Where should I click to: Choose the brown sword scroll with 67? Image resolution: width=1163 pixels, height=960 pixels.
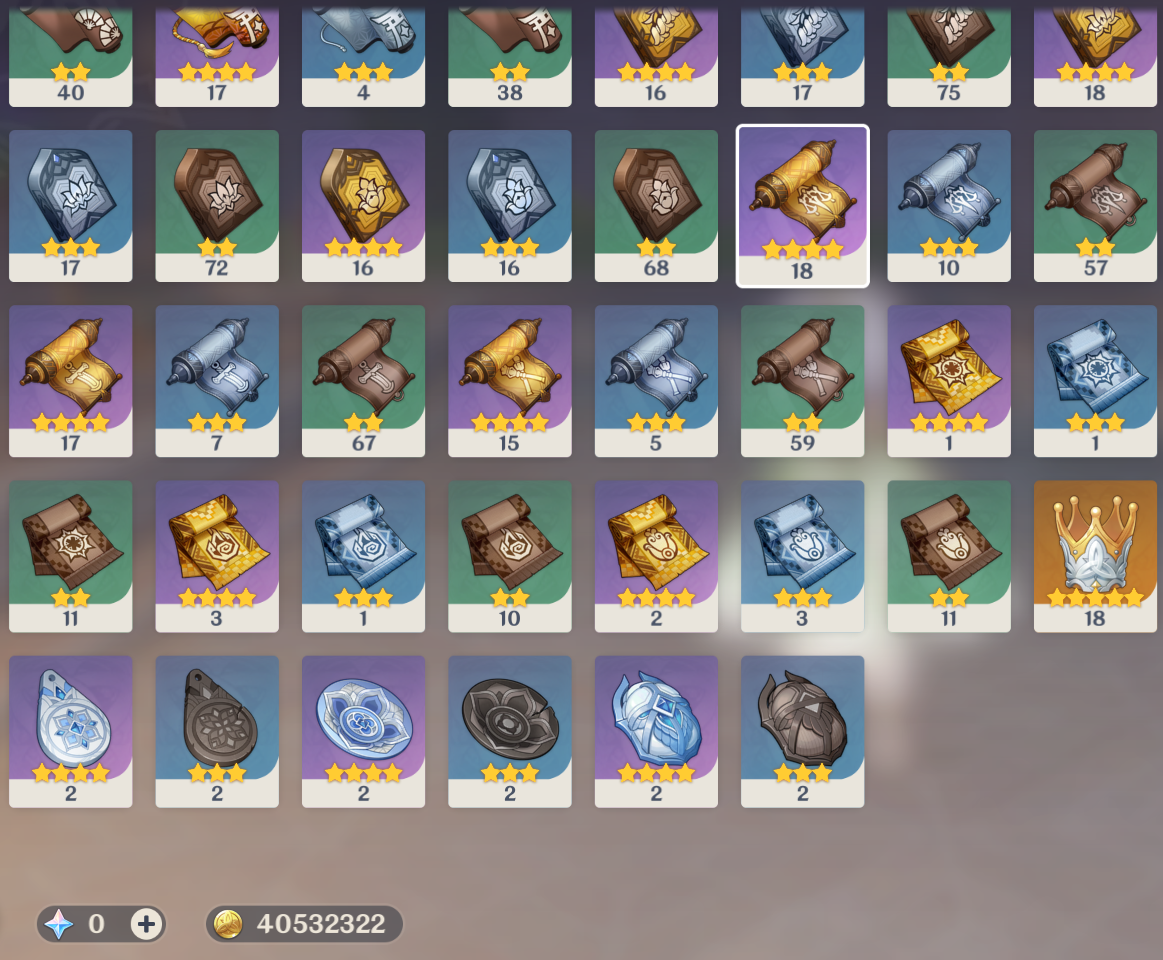click(363, 381)
